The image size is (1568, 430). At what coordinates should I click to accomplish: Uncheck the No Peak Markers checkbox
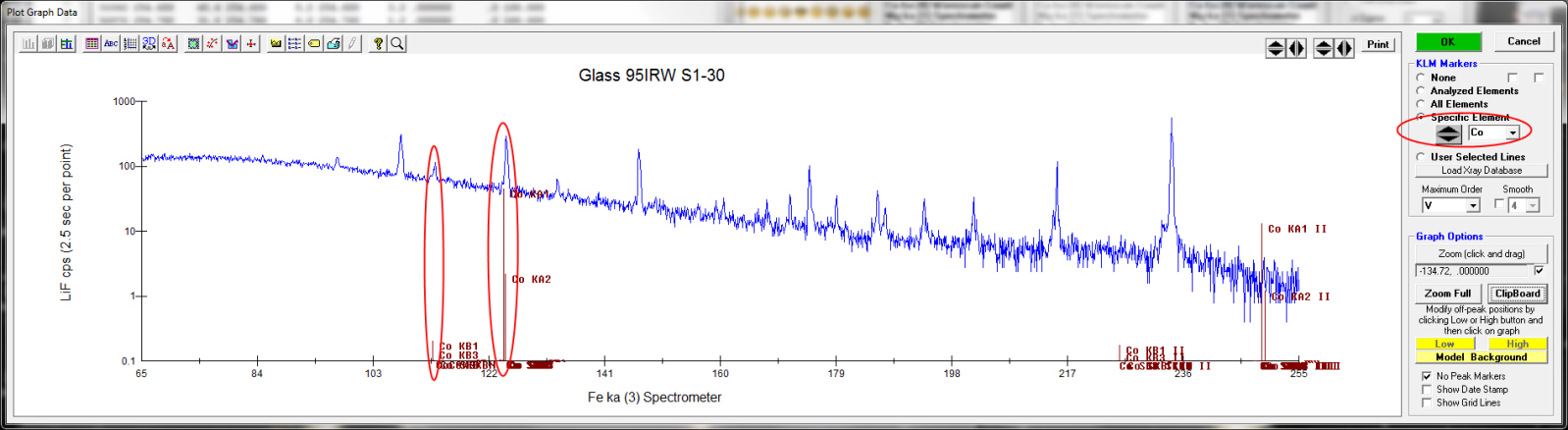(x=1427, y=376)
